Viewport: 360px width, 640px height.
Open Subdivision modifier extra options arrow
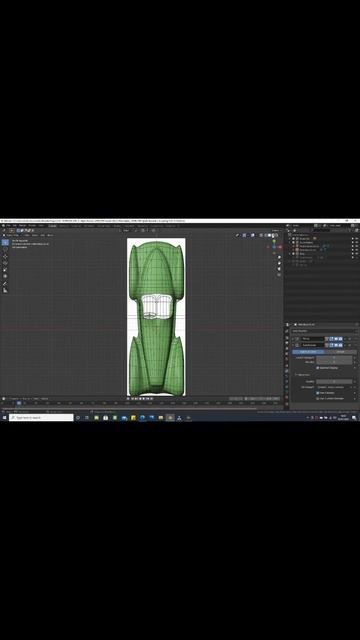[x=345, y=345]
